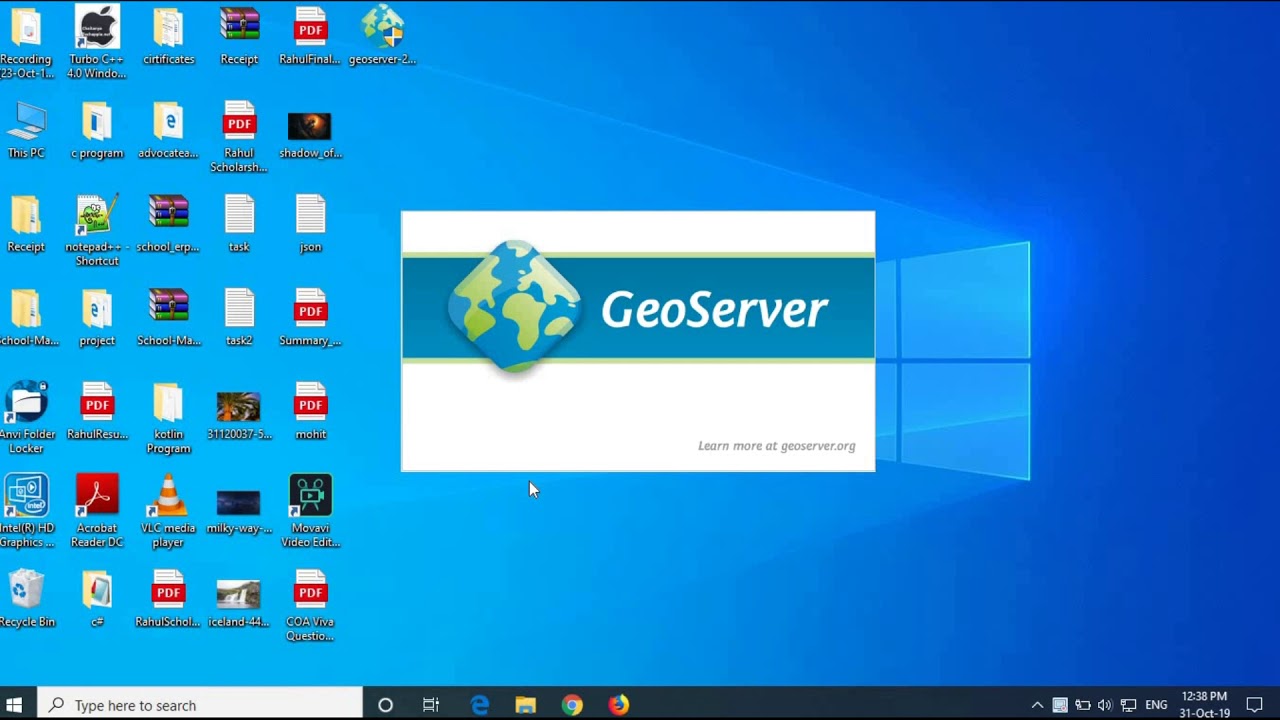Show hidden system tray icons
Viewport: 1280px width, 720px height.
coord(1037,705)
